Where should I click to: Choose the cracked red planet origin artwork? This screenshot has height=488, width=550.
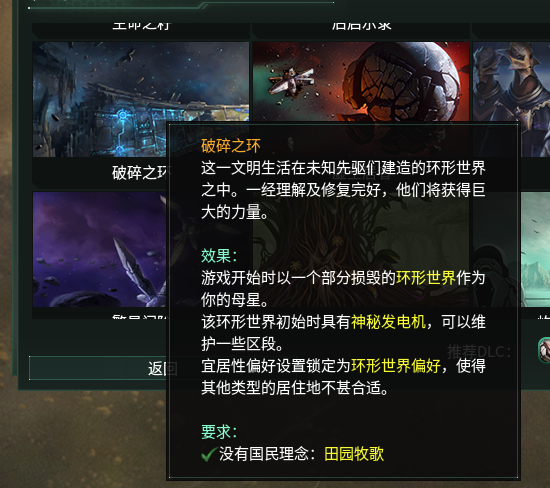[361, 82]
